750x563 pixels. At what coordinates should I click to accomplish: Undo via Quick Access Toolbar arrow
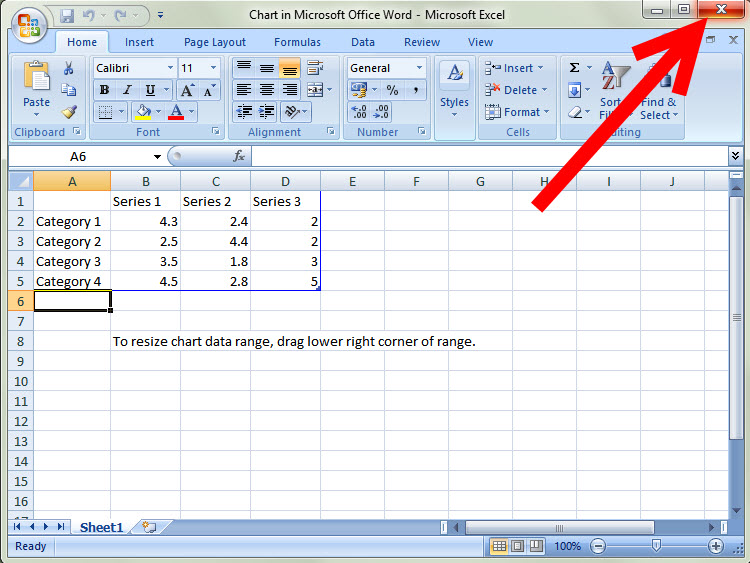(88, 16)
